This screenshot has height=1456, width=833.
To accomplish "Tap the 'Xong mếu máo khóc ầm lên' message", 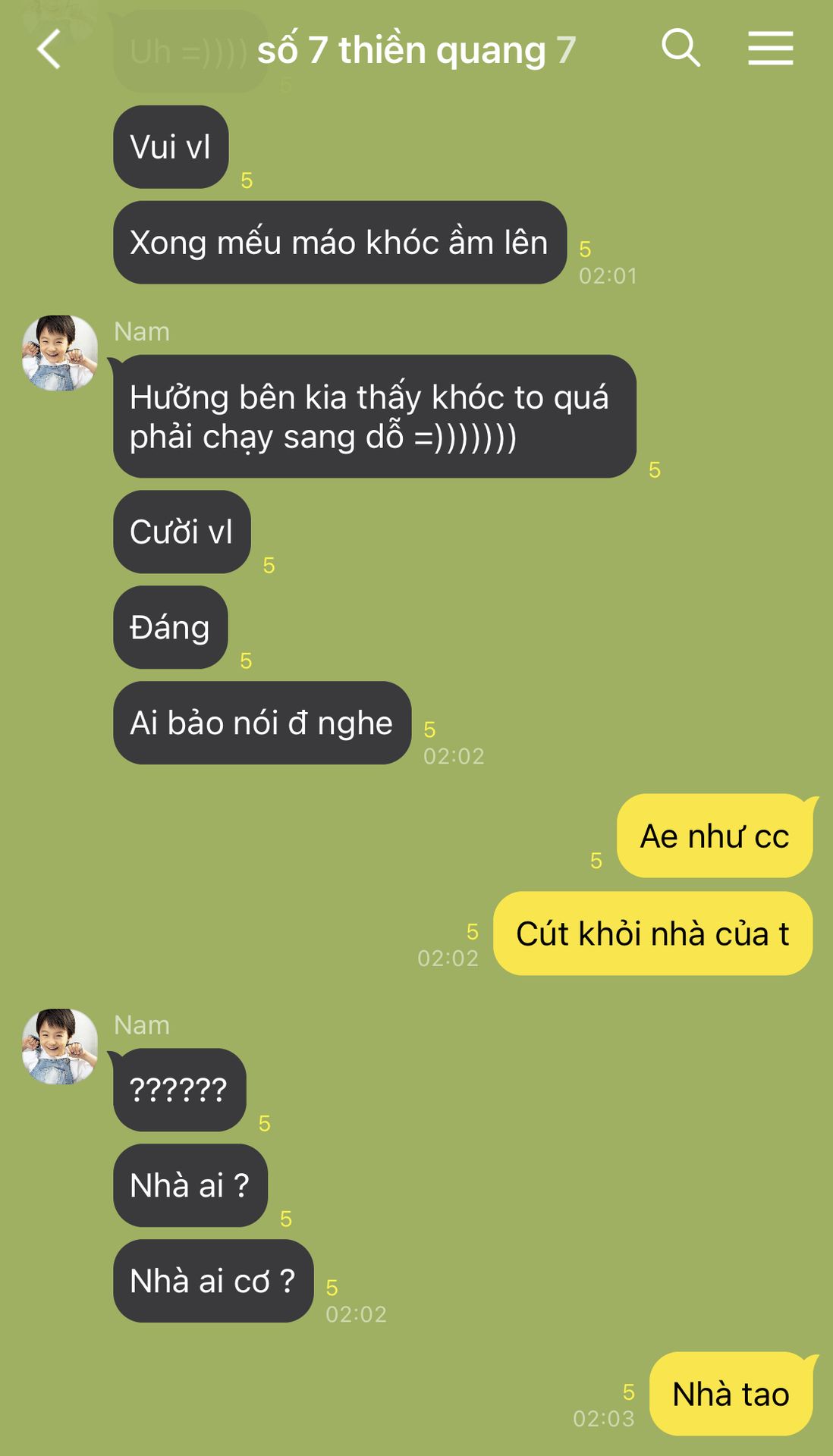I will click(340, 243).
